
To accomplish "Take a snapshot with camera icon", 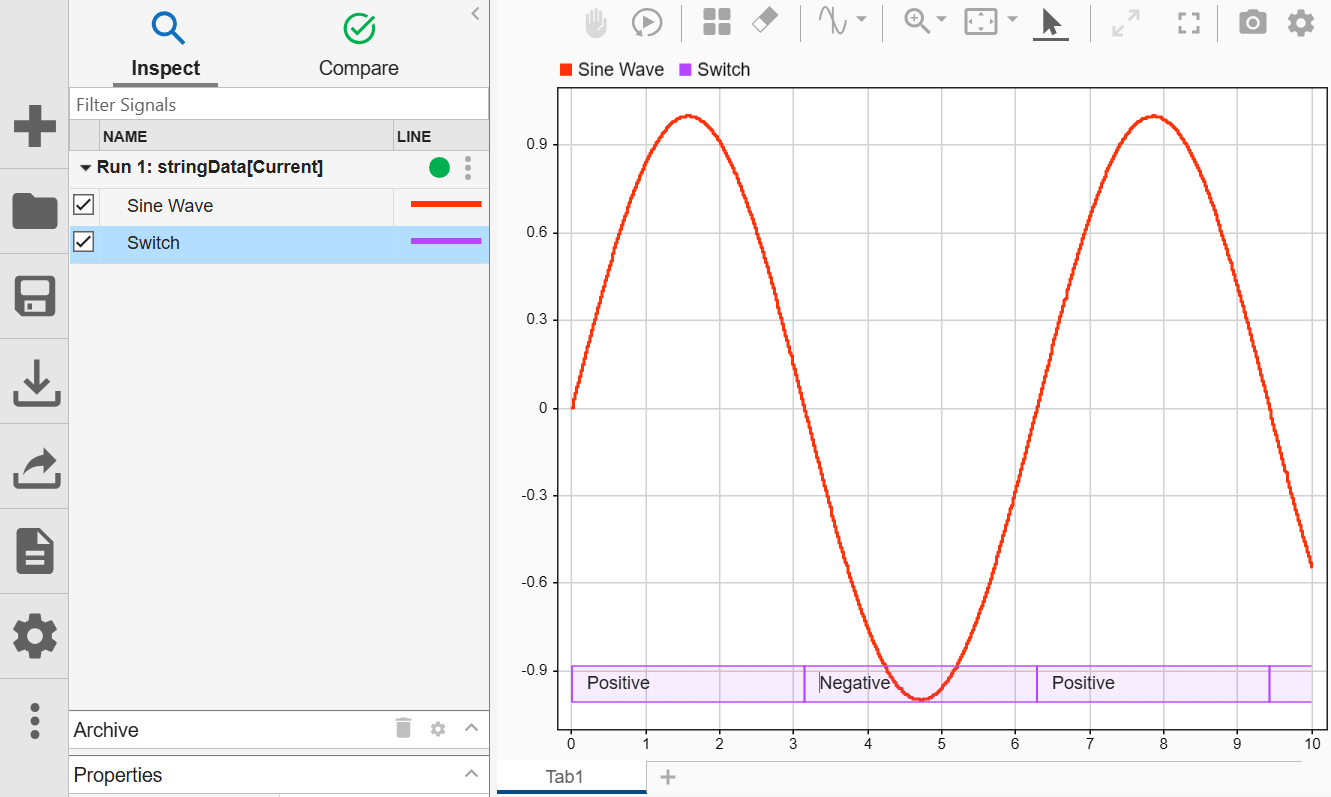I will point(1252,22).
